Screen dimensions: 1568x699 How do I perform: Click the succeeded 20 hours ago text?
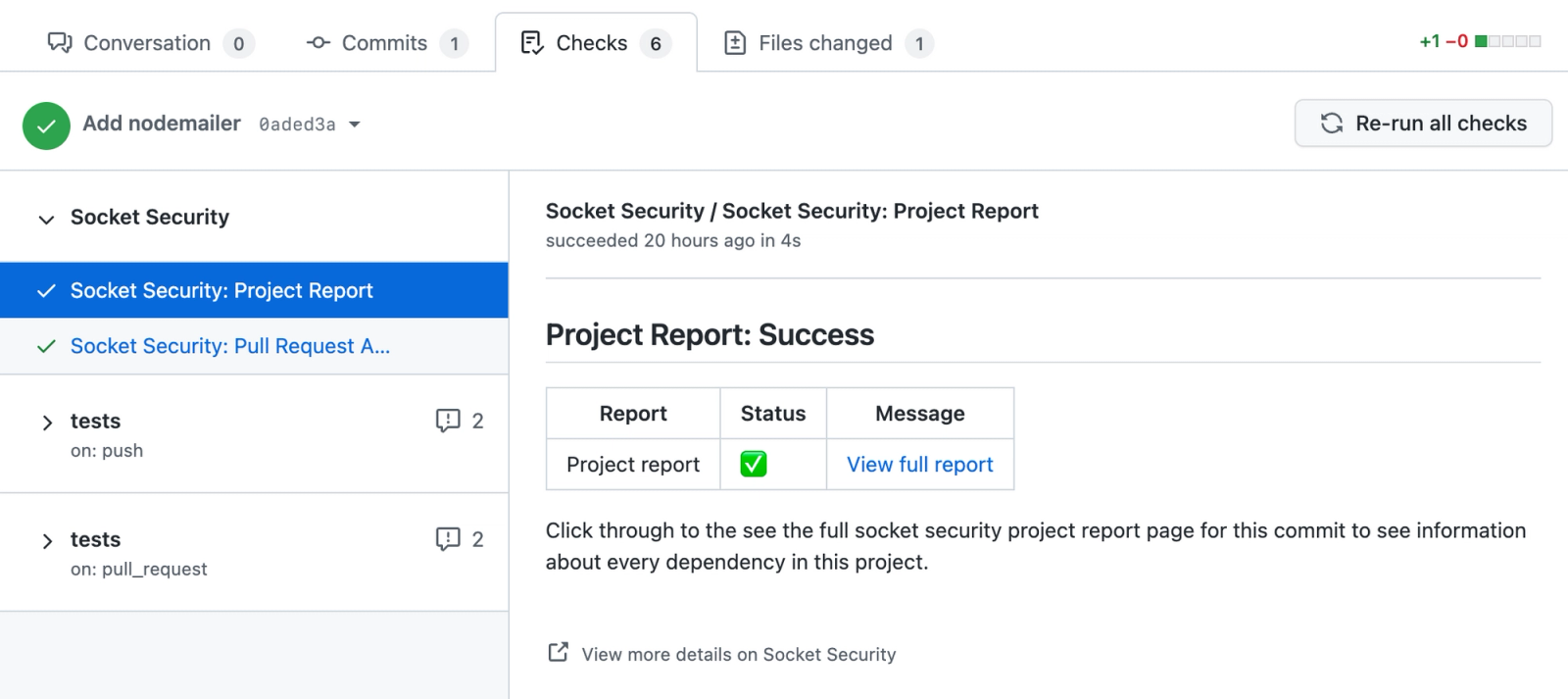point(673,241)
